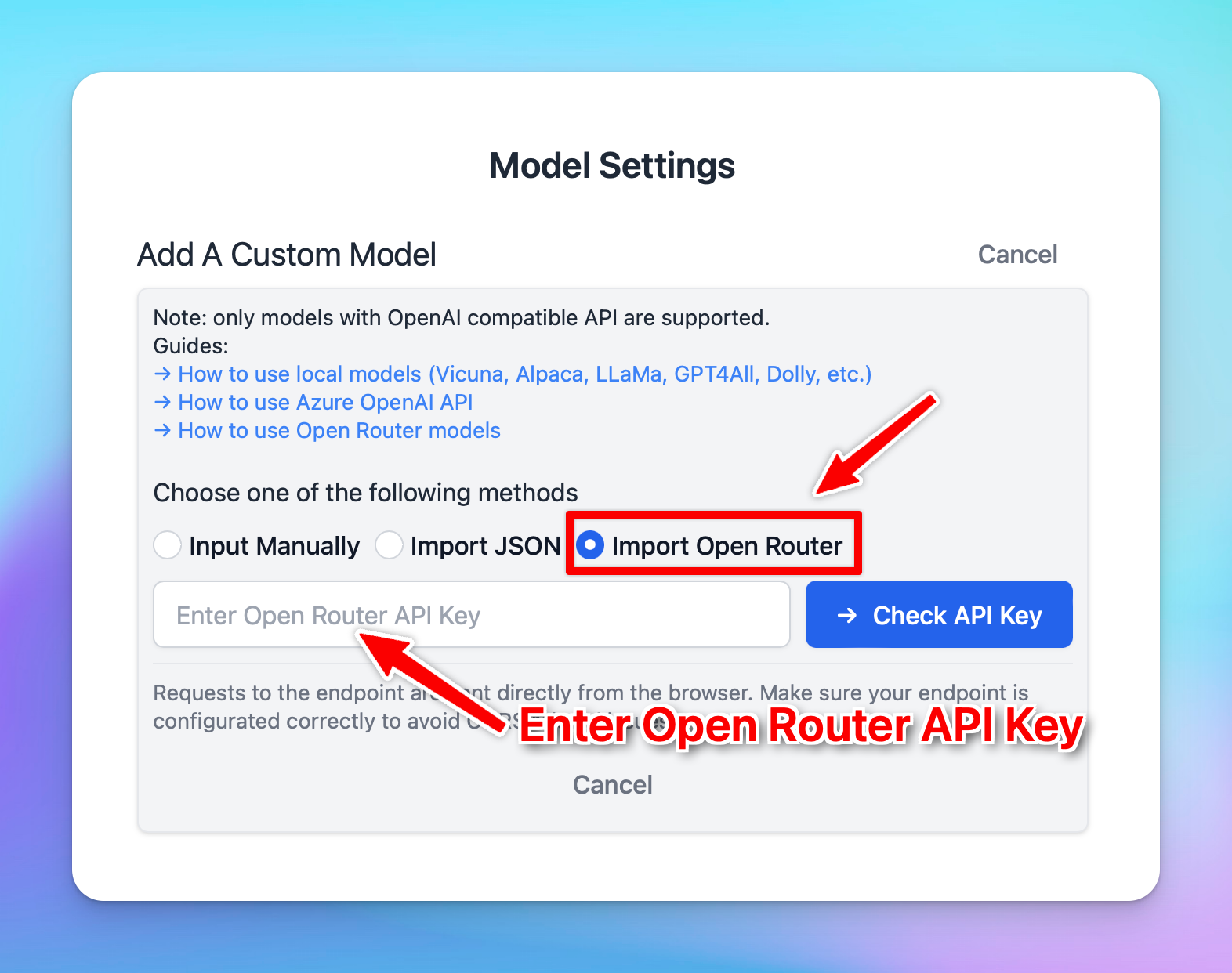The image size is (1232, 973).
Task: Click the "Import JSON" label text
Action: coord(485,546)
